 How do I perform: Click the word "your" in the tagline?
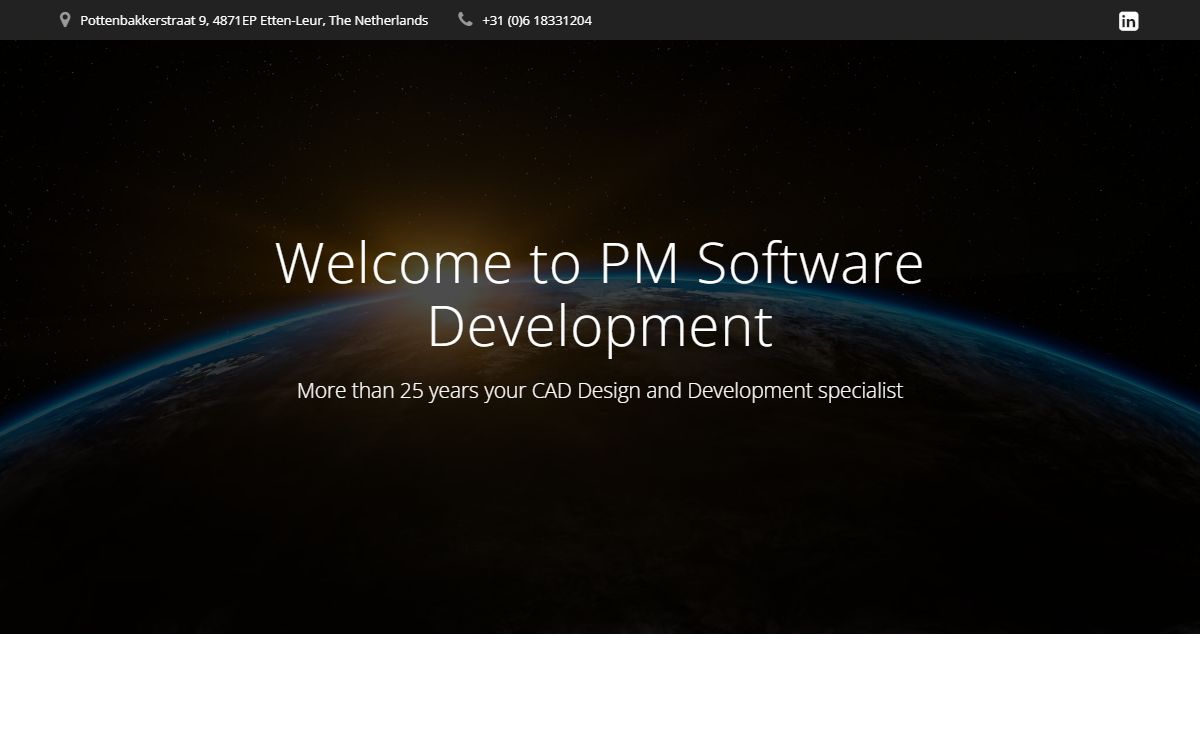[x=505, y=391]
